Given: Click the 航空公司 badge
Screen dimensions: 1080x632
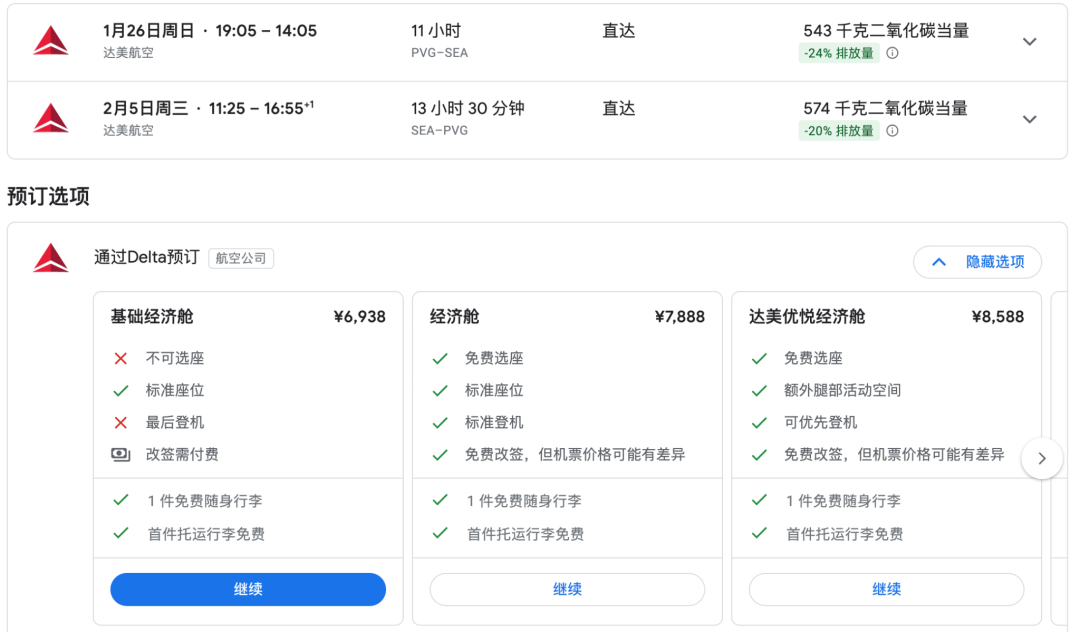Looking at the screenshot, I should 241,258.
